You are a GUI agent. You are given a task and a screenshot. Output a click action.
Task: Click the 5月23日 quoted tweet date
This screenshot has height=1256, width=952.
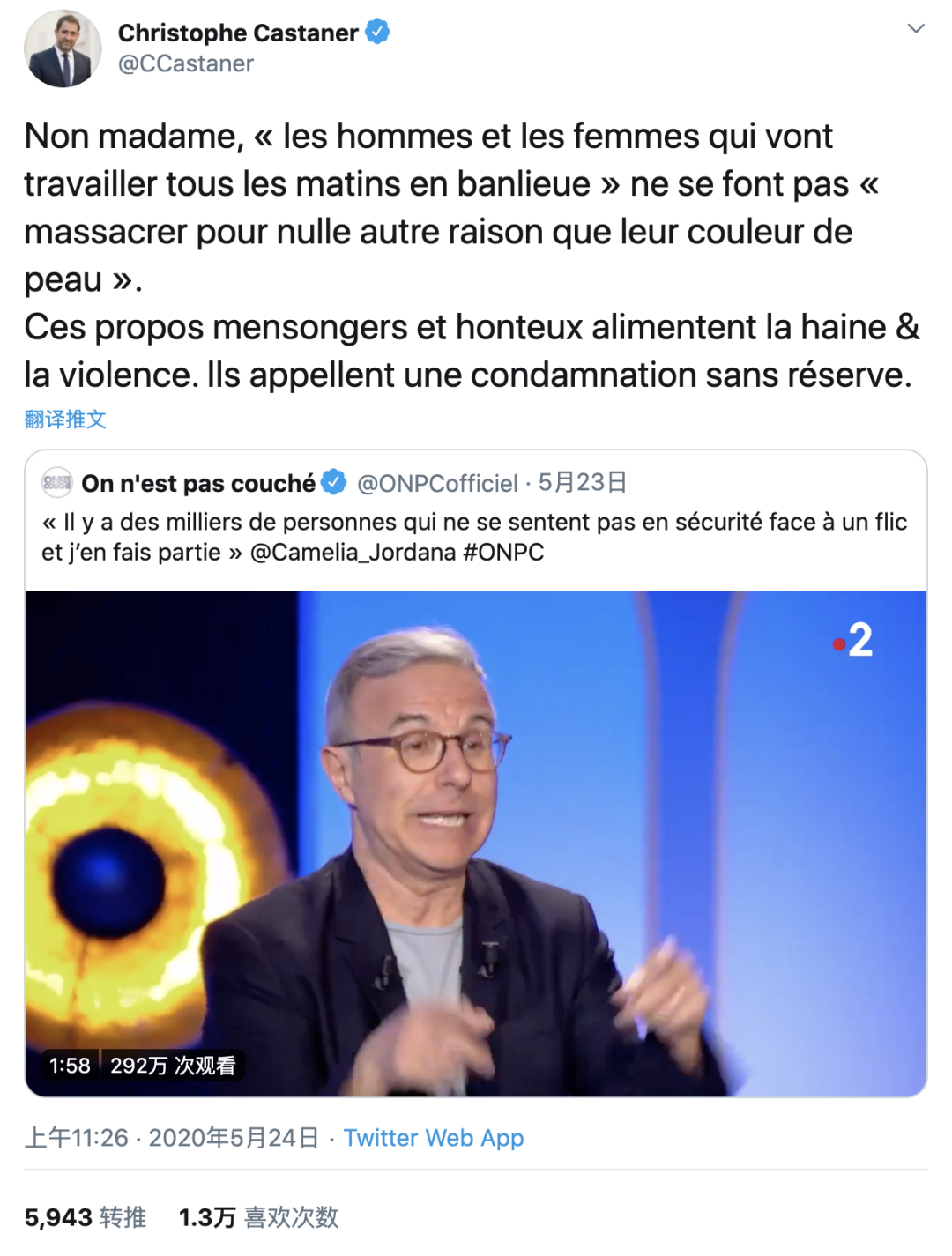[583, 482]
